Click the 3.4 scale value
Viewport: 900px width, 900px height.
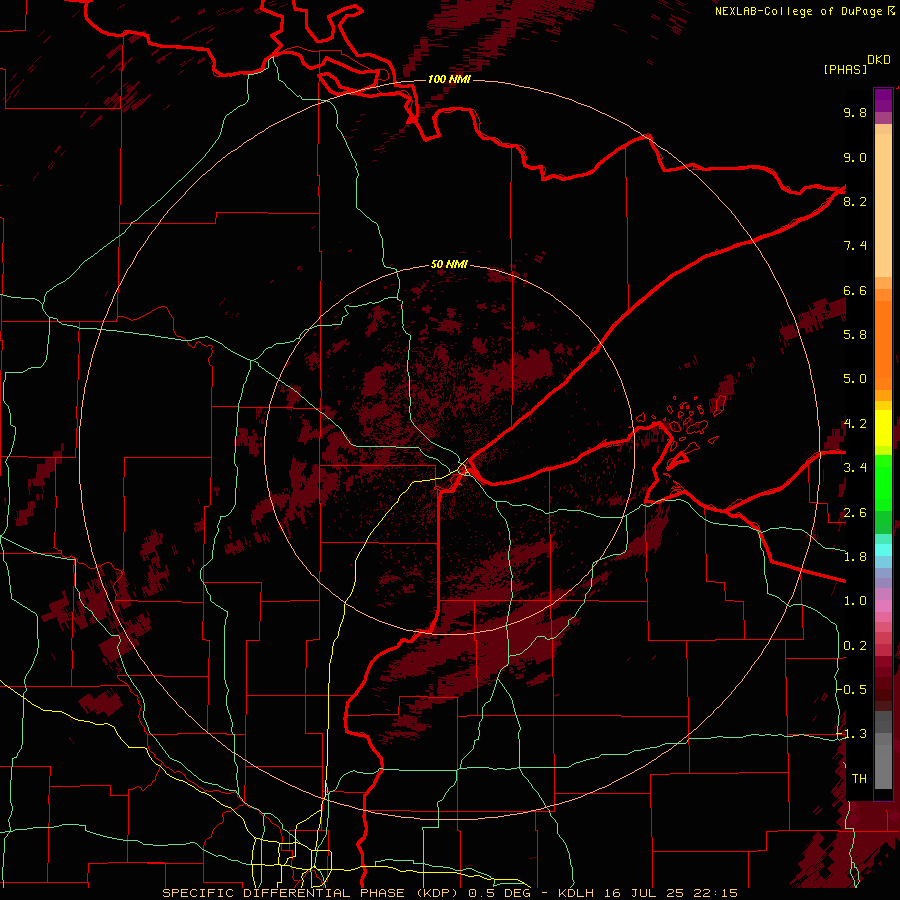pyautogui.click(x=855, y=467)
